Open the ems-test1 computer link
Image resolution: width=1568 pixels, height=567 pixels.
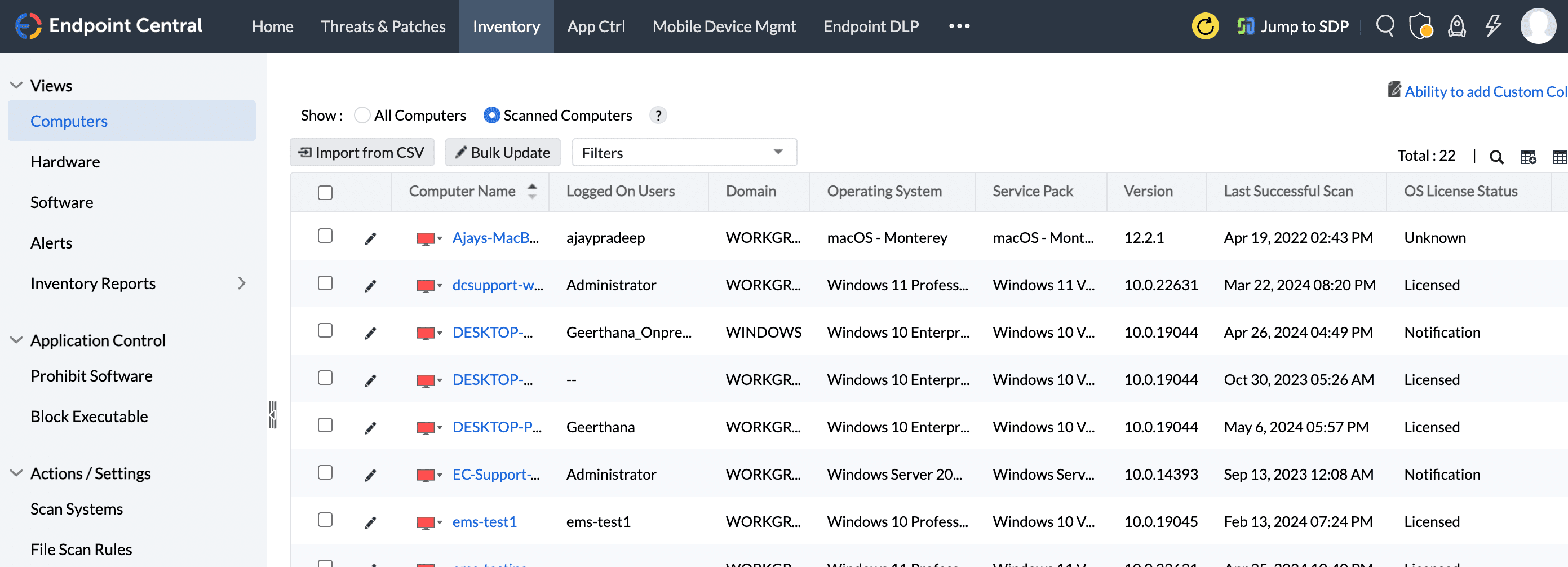click(484, 521)
